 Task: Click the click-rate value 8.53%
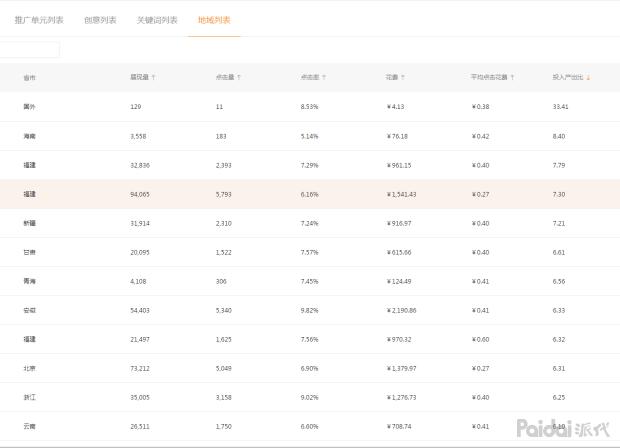point(309,107)
